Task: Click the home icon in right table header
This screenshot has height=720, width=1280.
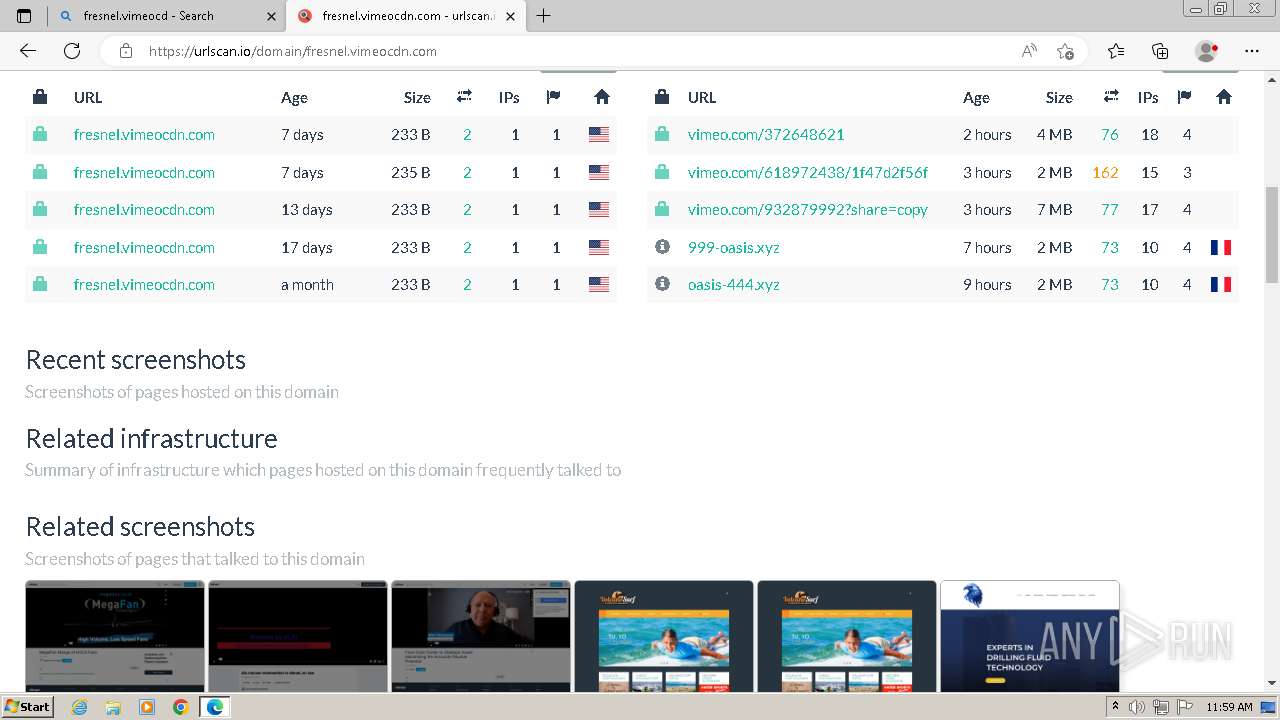Action: 1224,97
